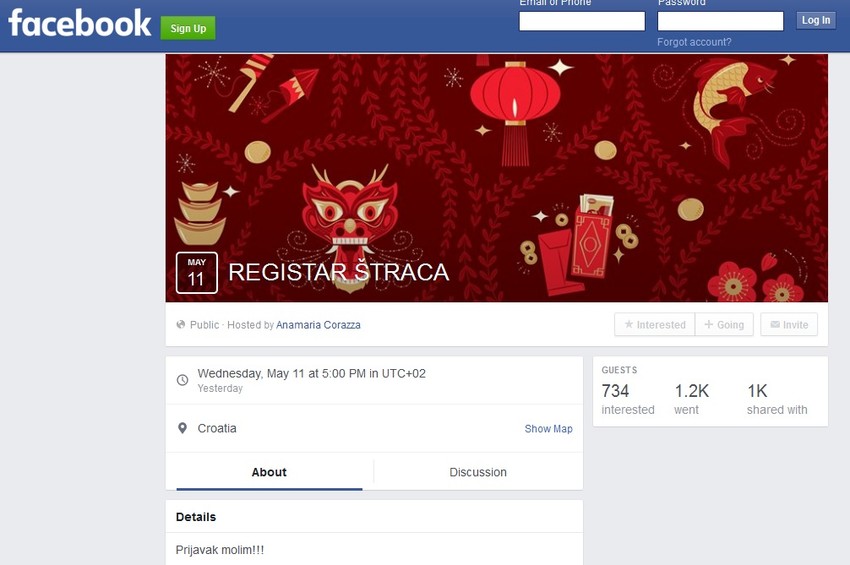Click the envelope icon on Invite button

(775, 324)
